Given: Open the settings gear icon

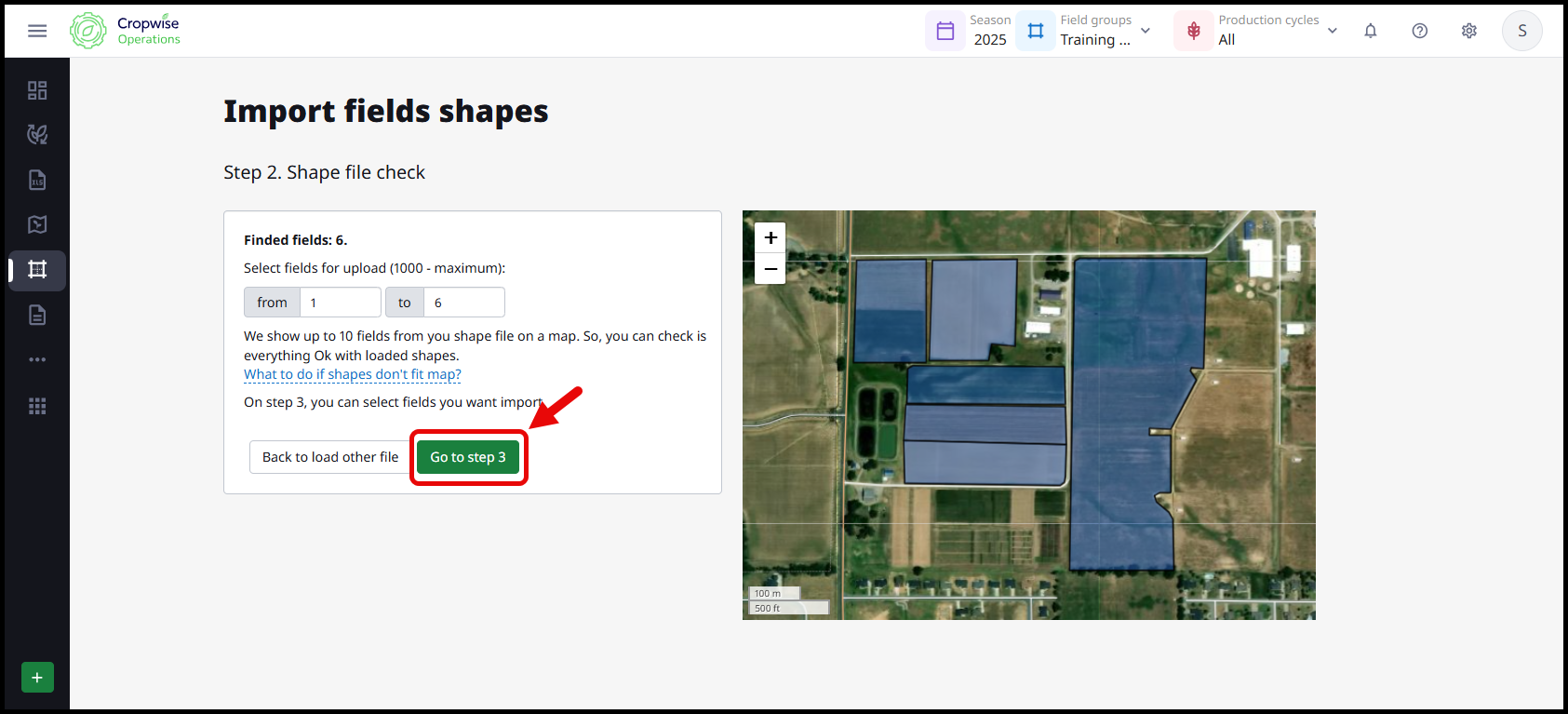Looking at the screenshot, I should click(x=1468, y=31).
